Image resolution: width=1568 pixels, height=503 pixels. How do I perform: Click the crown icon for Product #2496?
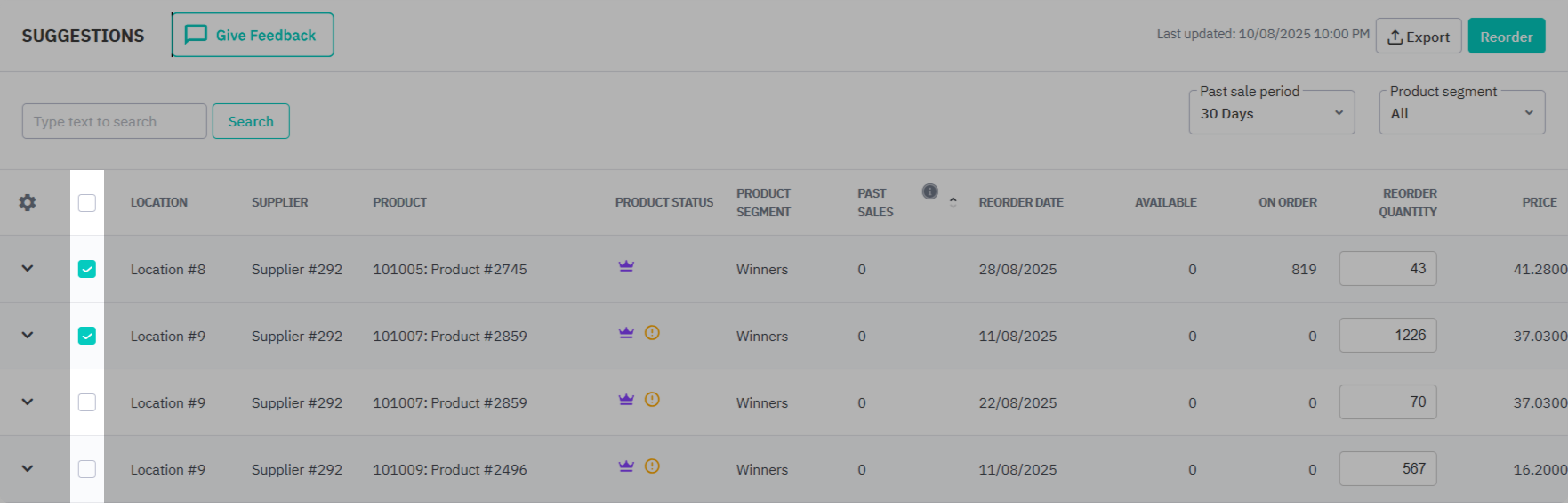[626, 466]
